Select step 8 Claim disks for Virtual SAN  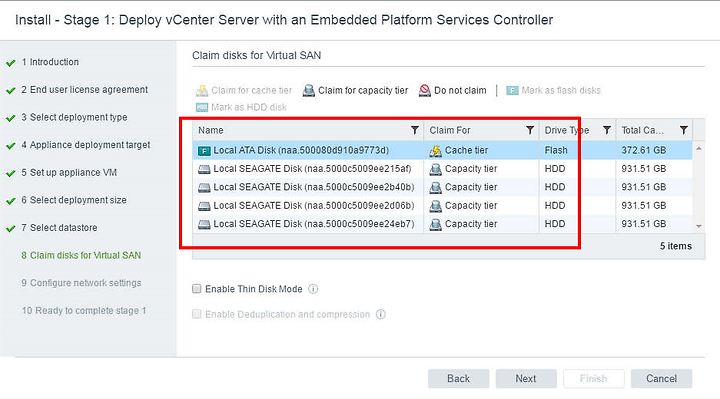[x=81, y=255]
